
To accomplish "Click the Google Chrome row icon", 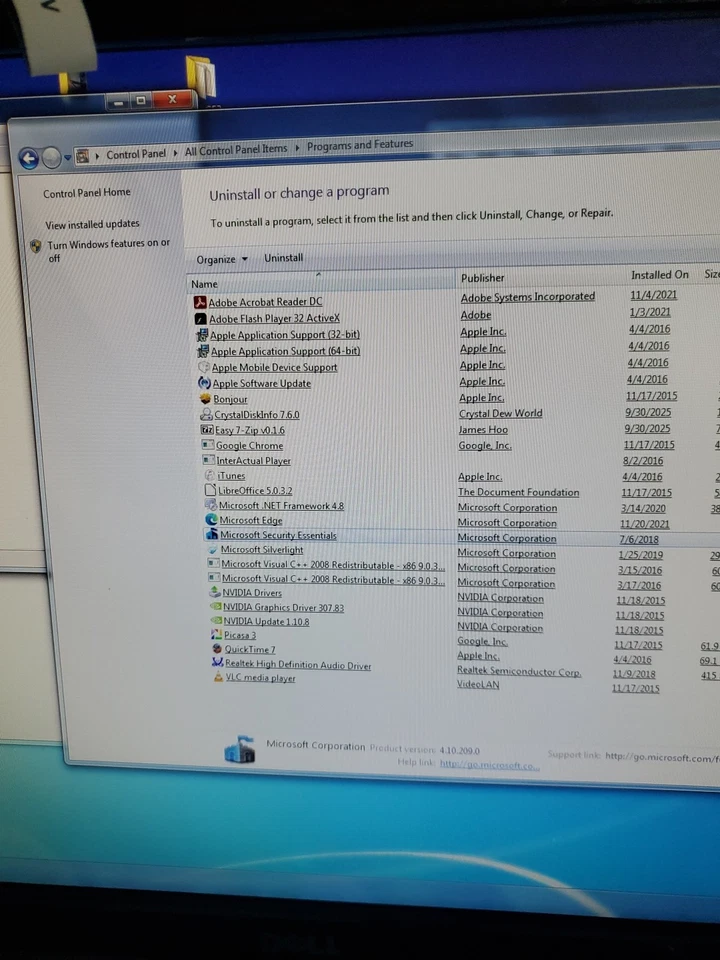I will point(208,445).
